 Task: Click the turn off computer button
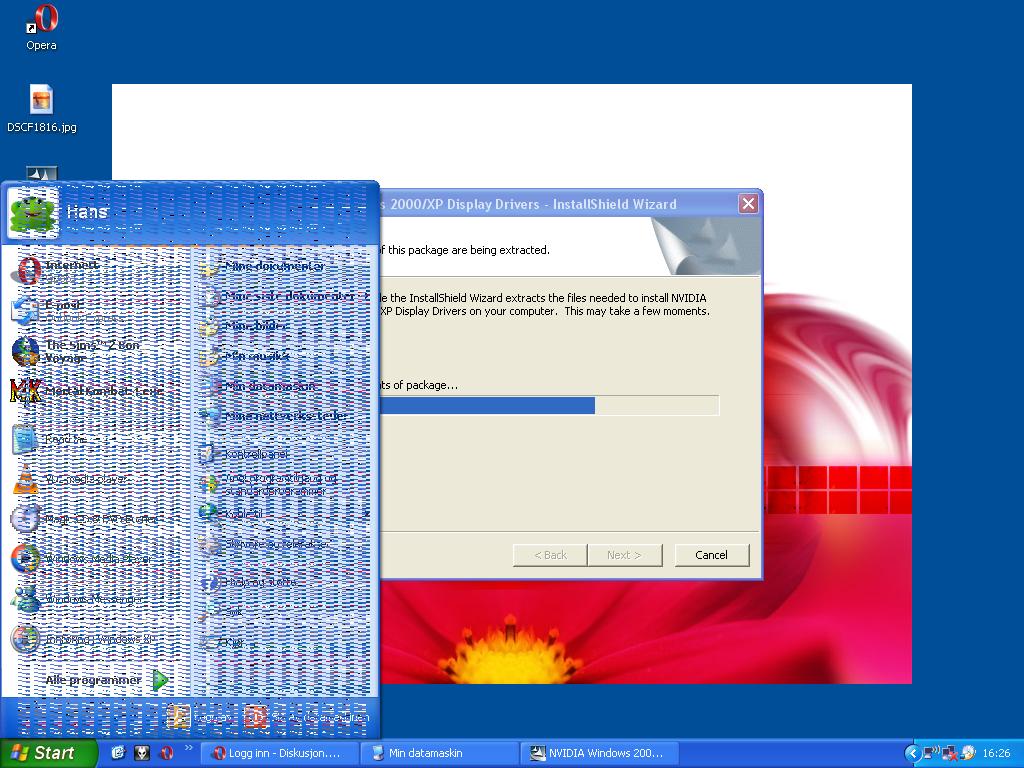[307, 717]
